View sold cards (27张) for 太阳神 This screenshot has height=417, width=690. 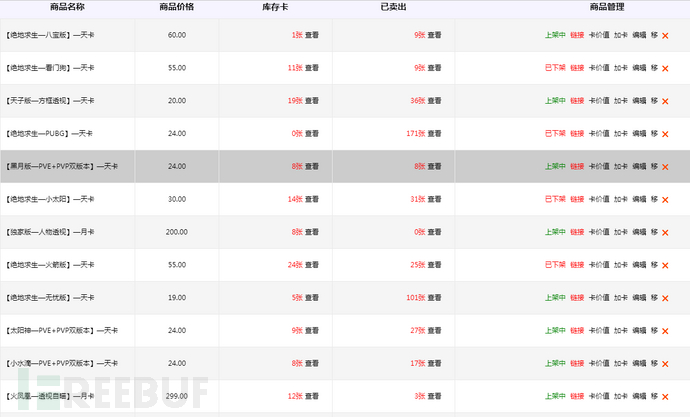pos(434,330)
